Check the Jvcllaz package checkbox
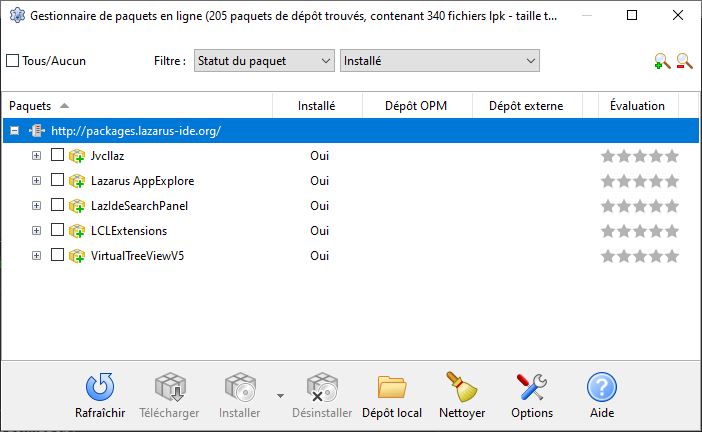Image resolution: width=702 pixels, height=432 pixels. [57, 156]
